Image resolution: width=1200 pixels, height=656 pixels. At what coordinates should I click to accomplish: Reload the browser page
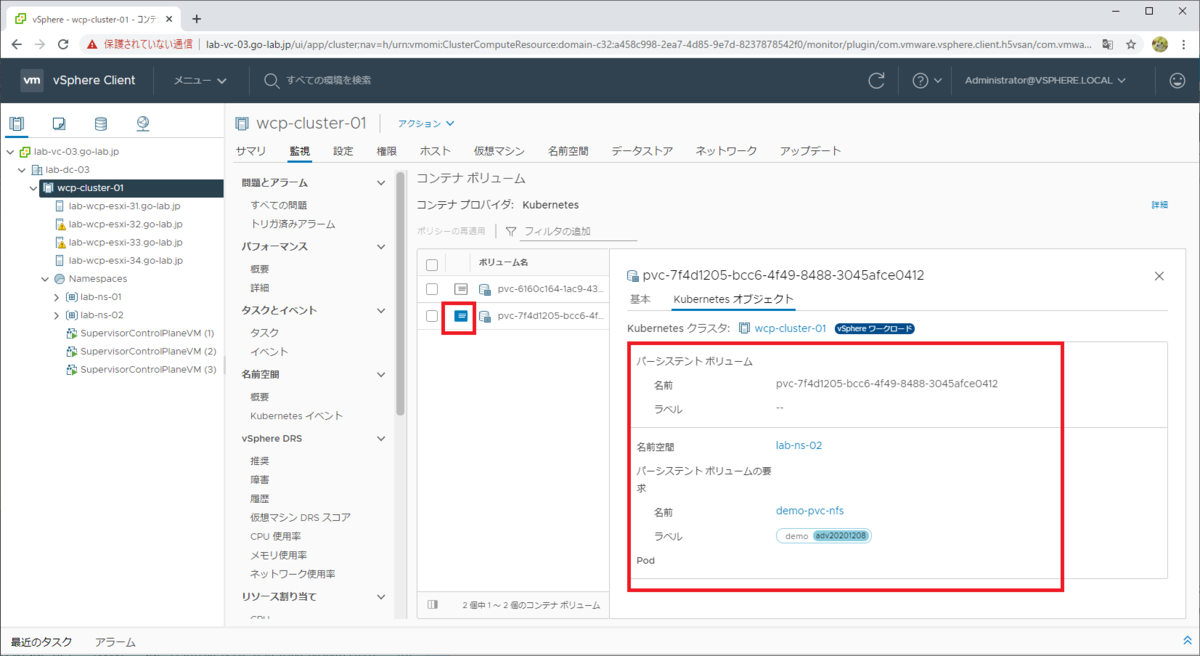64,44
